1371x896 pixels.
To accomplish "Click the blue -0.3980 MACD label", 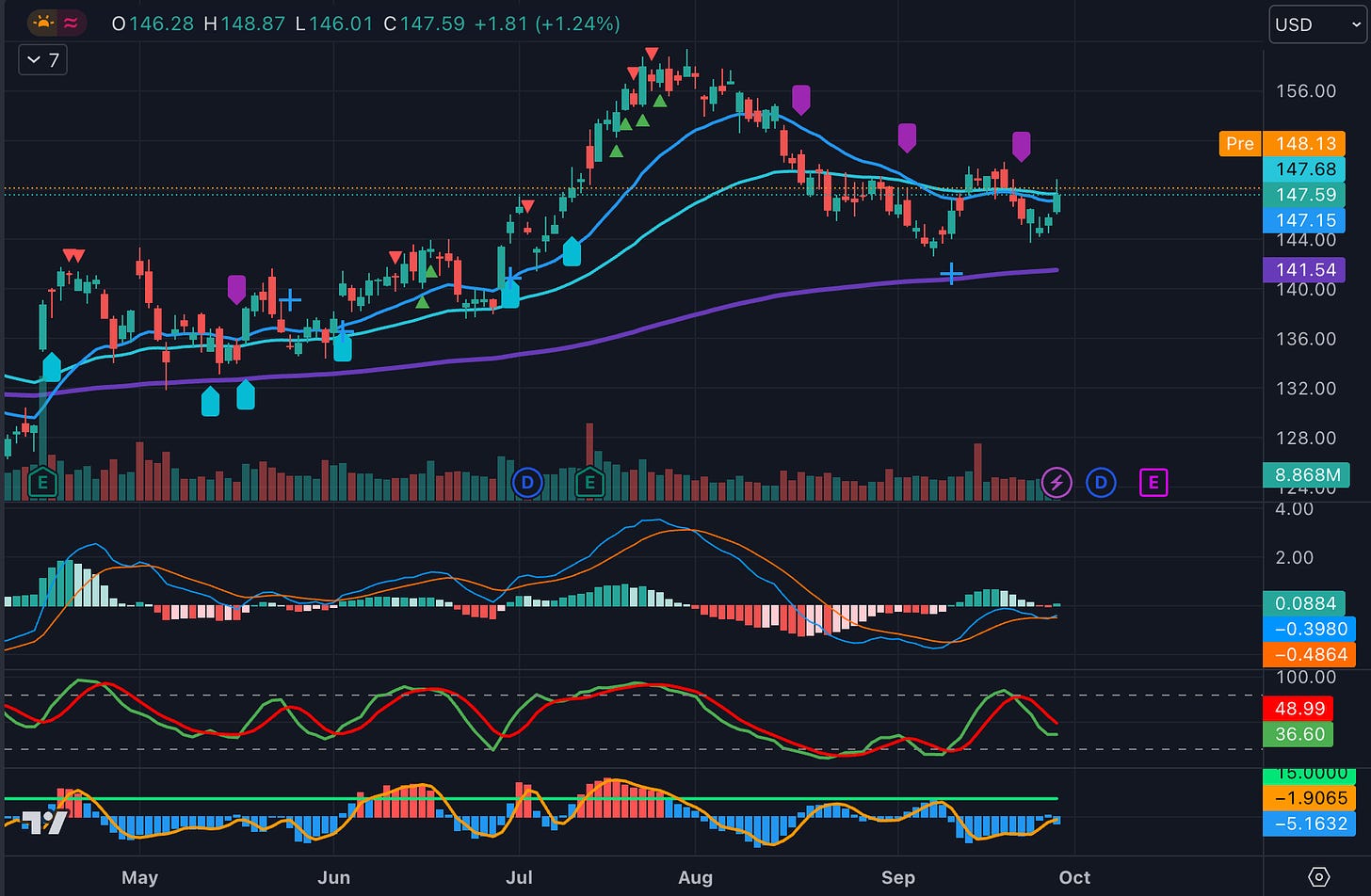I will click(x=1309, y=629).
